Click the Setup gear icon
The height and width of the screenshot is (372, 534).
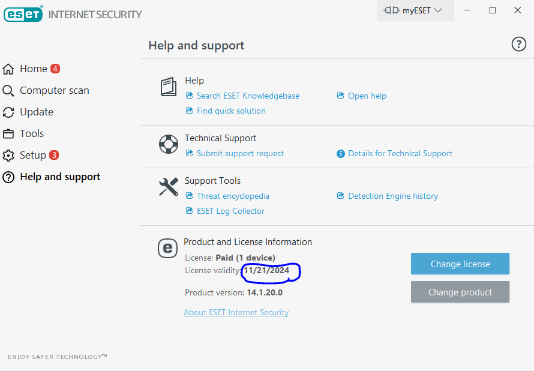point(8,156)
